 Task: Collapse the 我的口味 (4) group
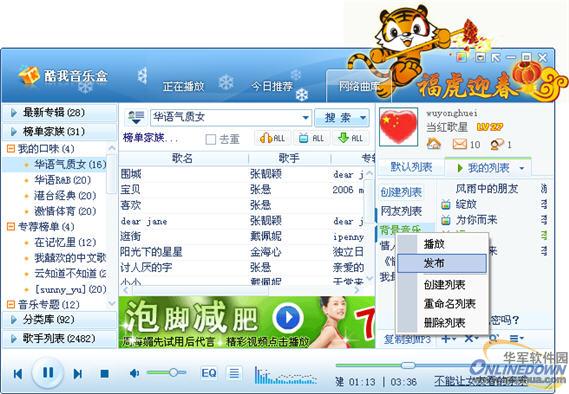[x=11, y=148]
